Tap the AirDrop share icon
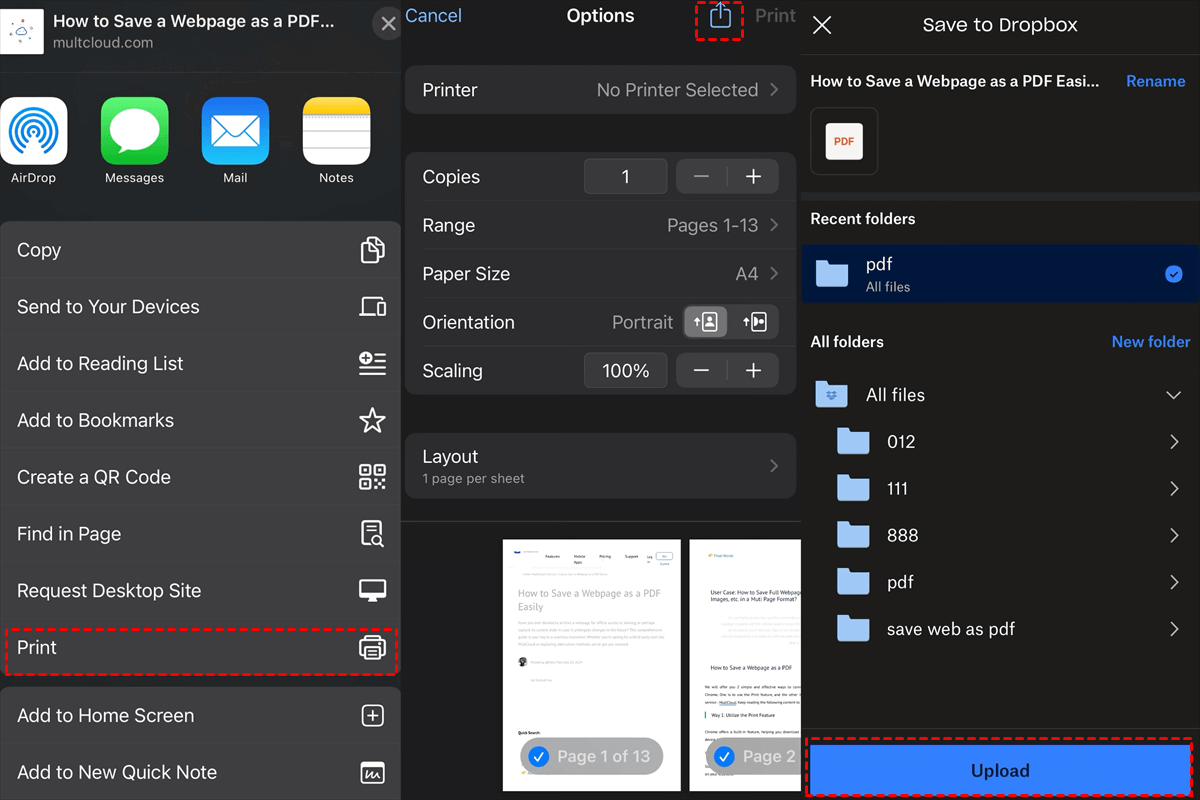The width and height of the screenshot is (1200, 800). pyautogui.click(x=34, y=131)
